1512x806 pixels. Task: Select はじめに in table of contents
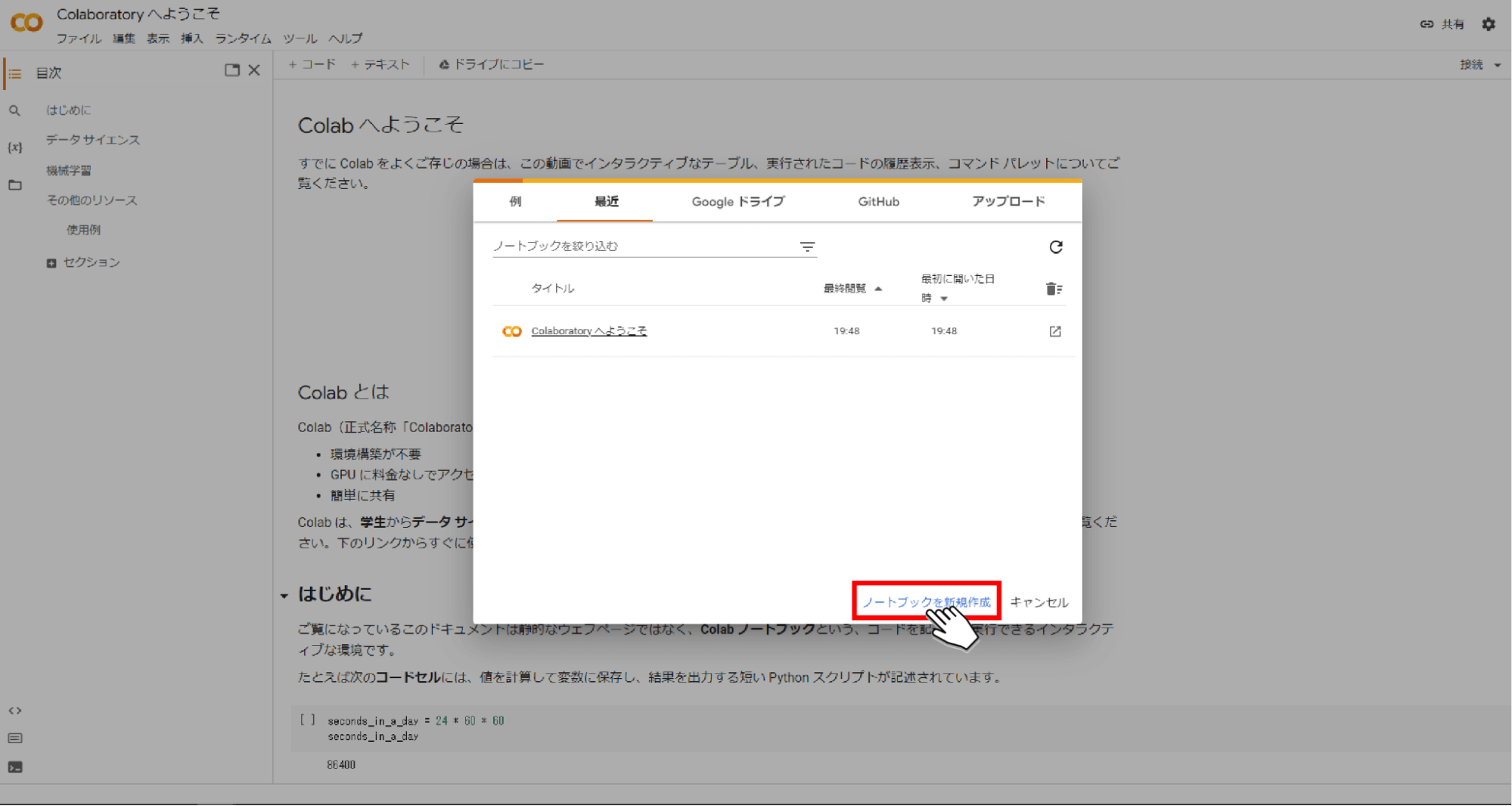68,110
